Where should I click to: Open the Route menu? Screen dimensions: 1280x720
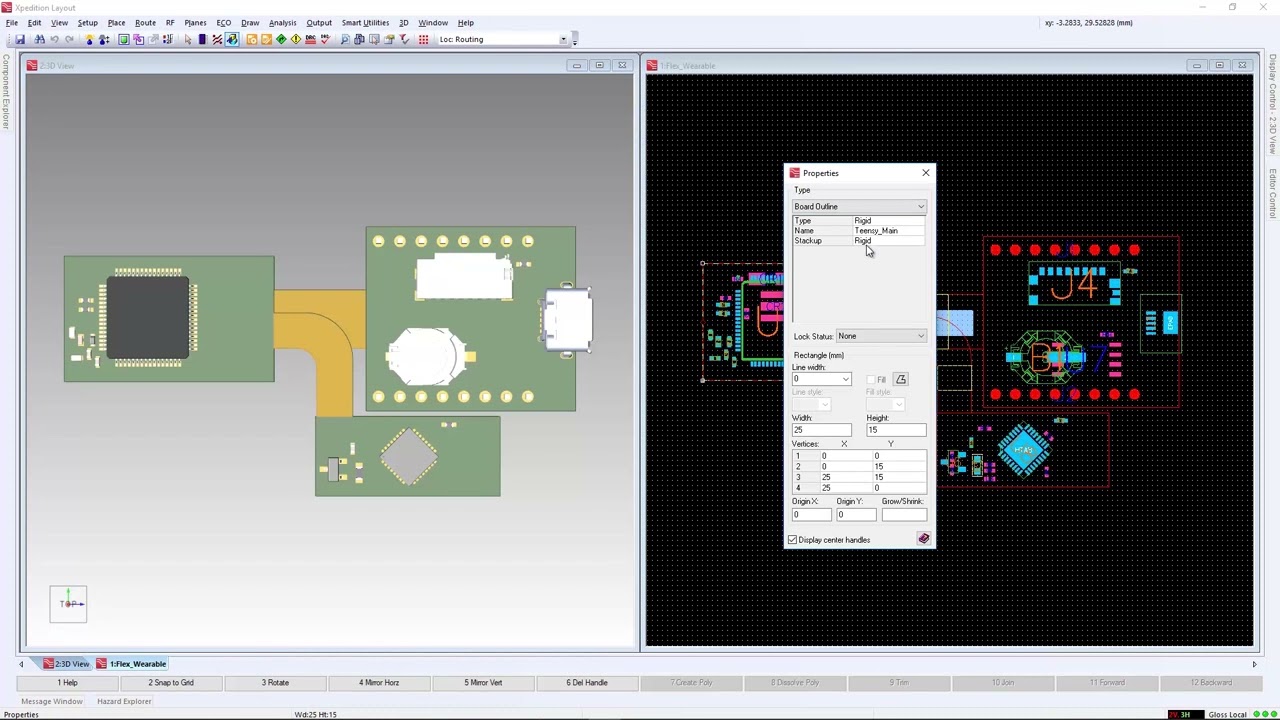click(145, 22)
